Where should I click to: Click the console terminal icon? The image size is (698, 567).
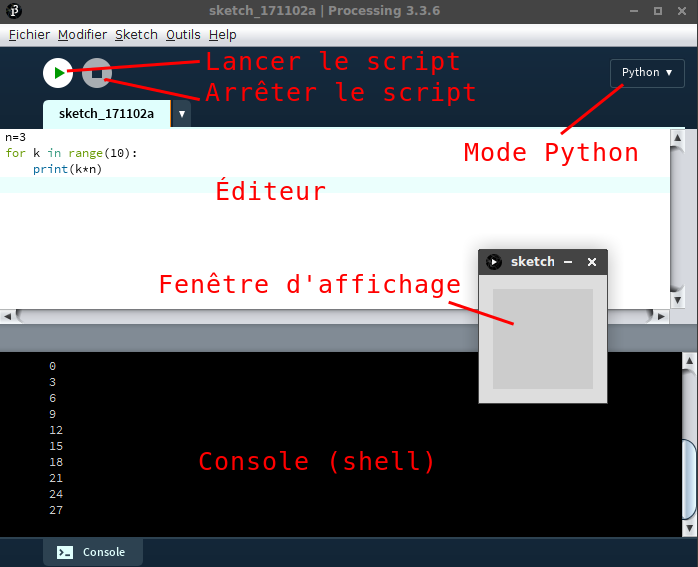(x=65, y=552)
